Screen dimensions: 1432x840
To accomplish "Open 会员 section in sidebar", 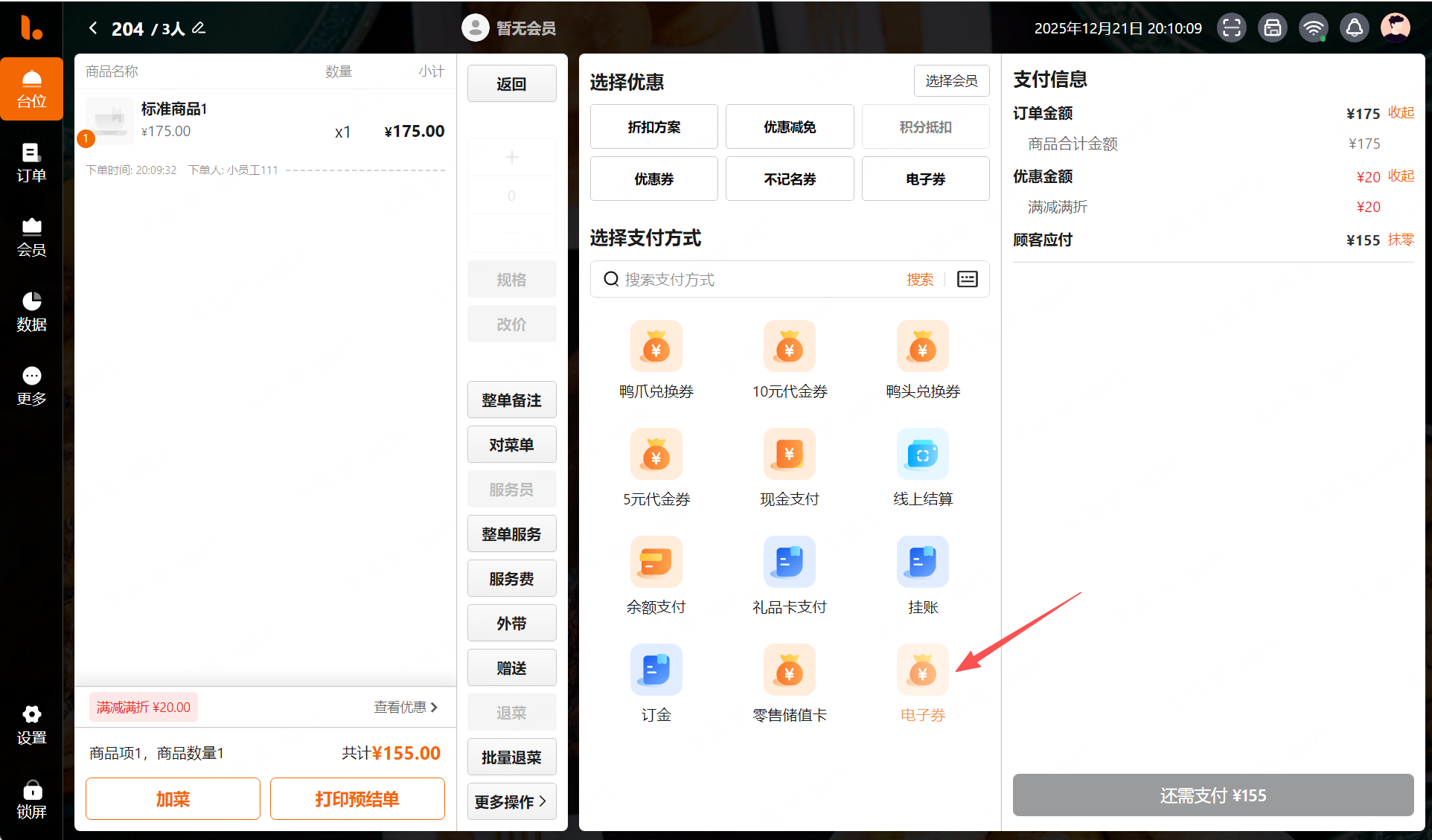I will (x=31, y=237).
